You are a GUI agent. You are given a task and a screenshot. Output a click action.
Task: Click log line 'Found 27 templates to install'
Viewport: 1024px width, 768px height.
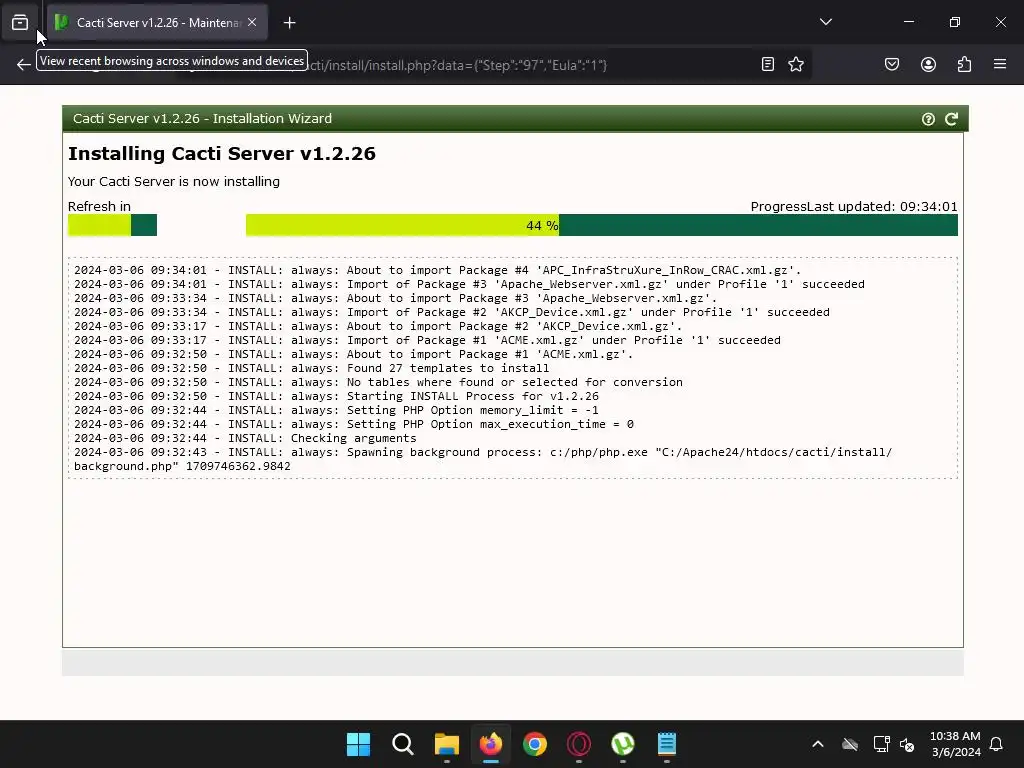pyautogui.click(x=312, y=368)
